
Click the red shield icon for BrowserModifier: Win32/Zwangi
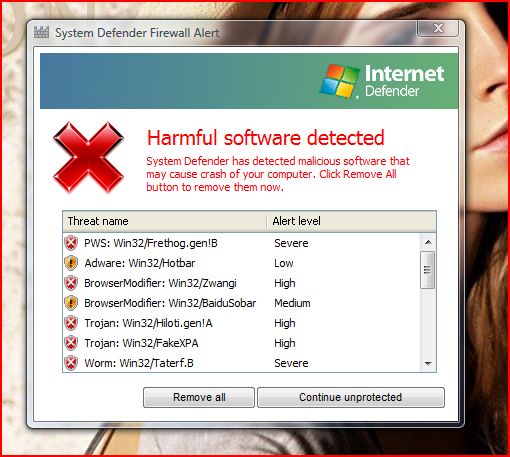coord(71,283)
